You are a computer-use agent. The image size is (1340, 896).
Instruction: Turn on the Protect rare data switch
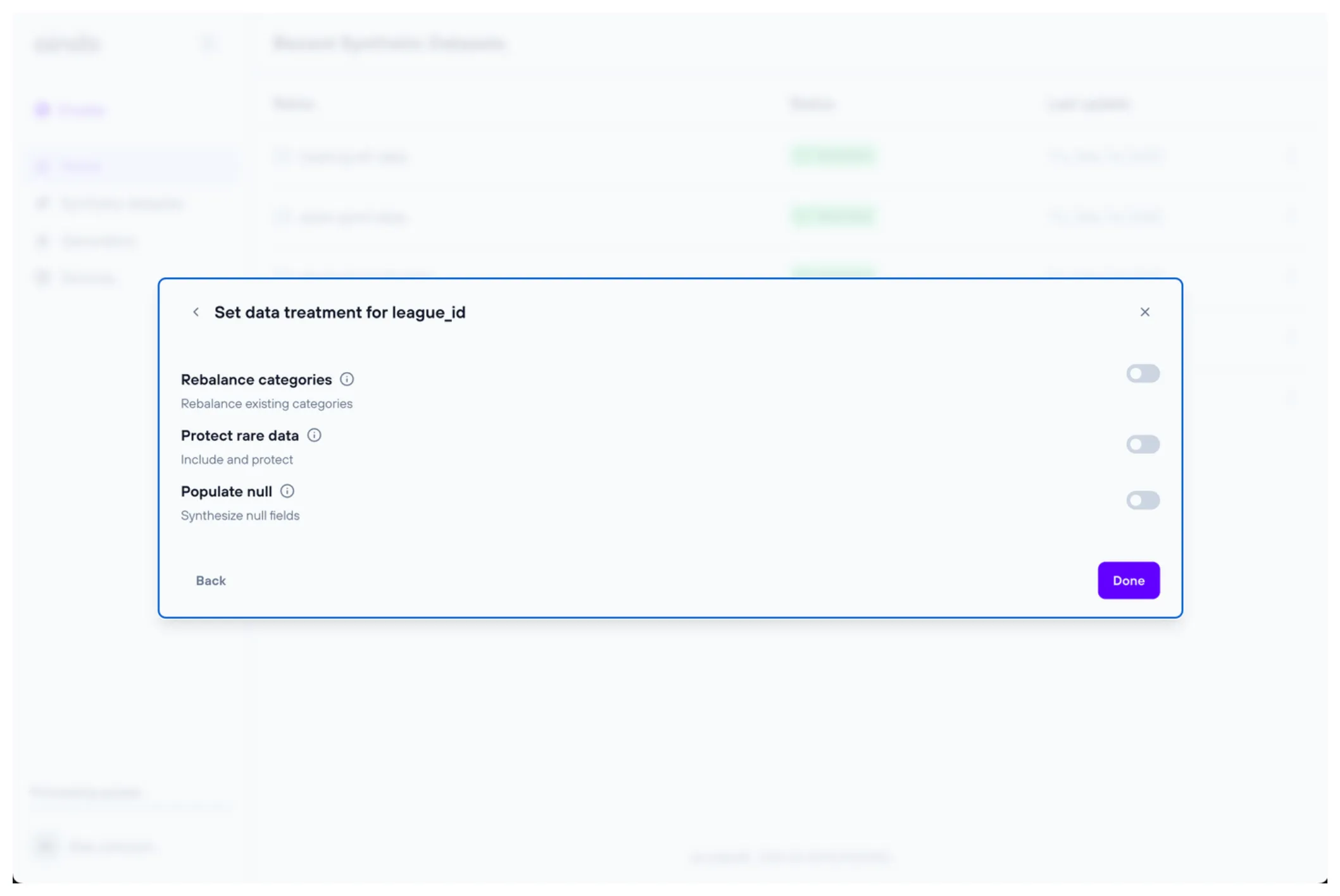click(x=1143, y=444)
